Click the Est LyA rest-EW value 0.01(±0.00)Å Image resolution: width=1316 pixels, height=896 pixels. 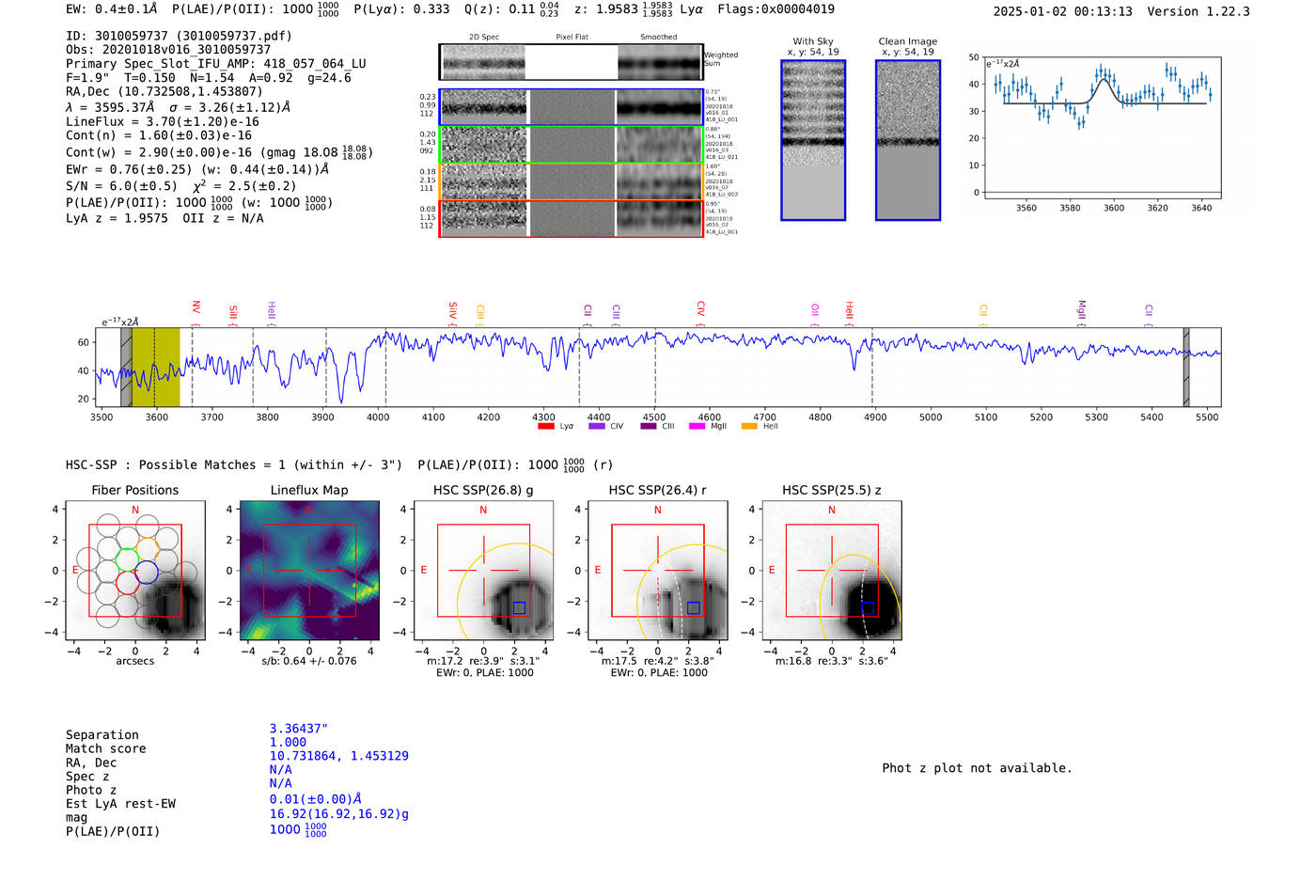pyautogui.click(x=316, y=799)
